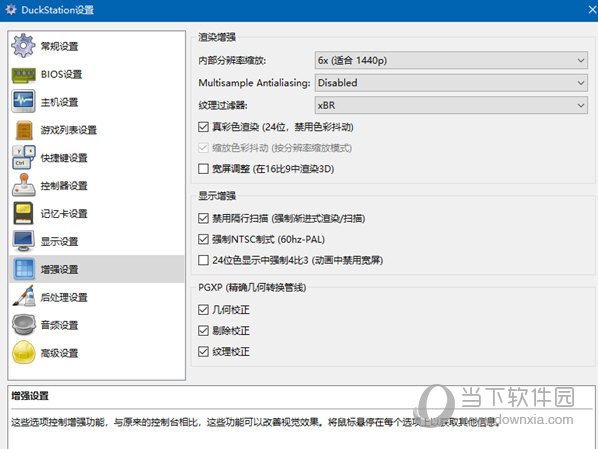The image size is (598, 449).
Task: Open the 内部分辨率缩放 dropdown
Action: click(x=451, y=60)
